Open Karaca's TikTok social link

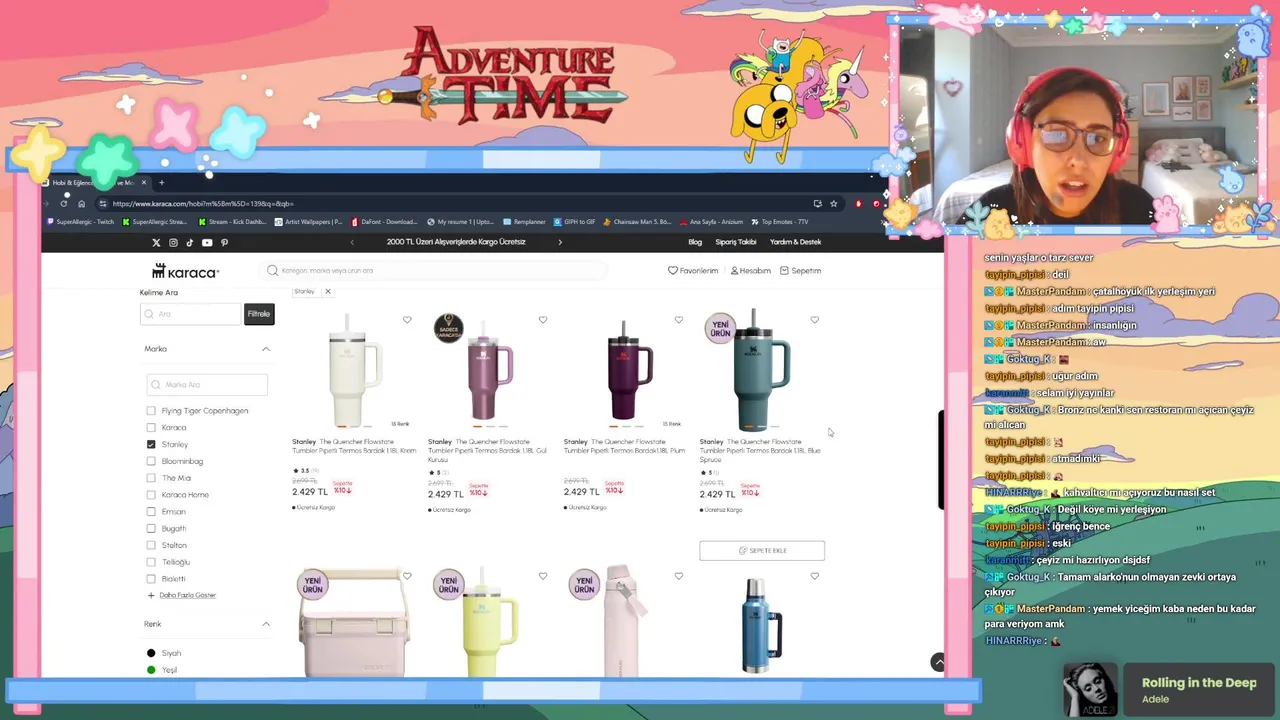pyautogui.click(x=190, y=242)
